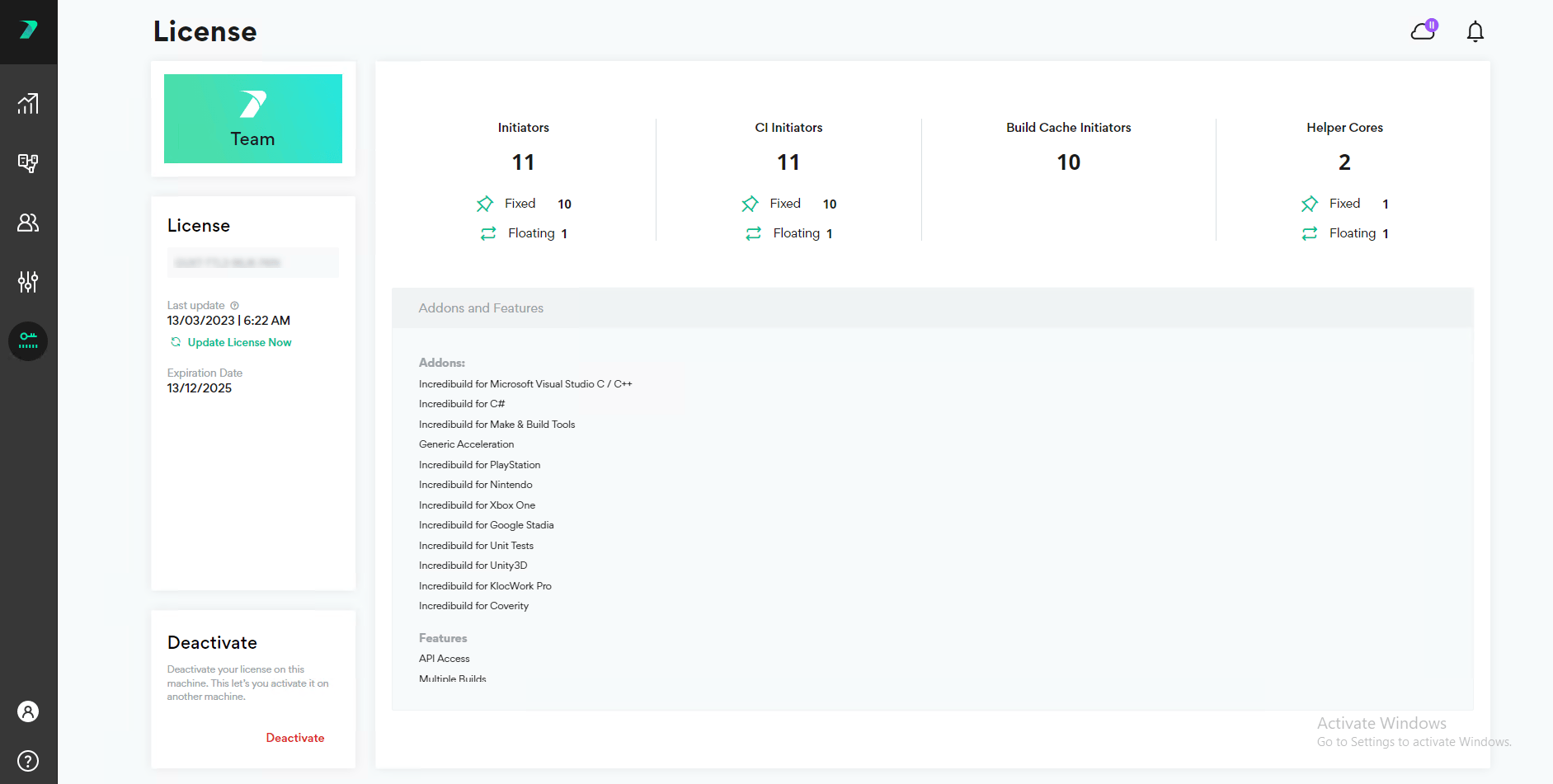Select 'Incredibuild for KlocWork Pro' addon
This screenshot has height=784, width=1553.
tap(485, 586)
